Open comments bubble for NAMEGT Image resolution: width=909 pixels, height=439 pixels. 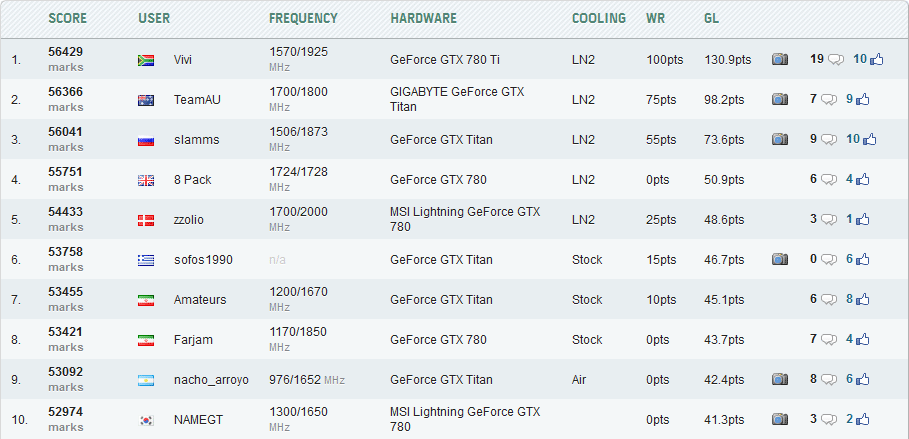(829, 420)
